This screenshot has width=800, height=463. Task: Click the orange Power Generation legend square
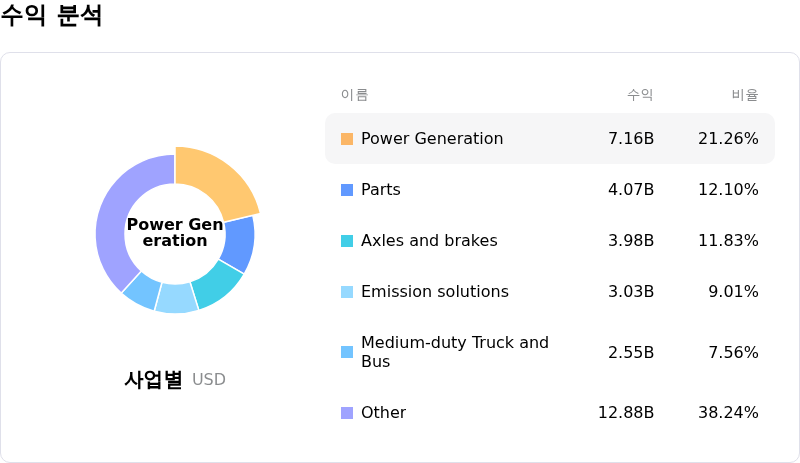pos(347,139)
